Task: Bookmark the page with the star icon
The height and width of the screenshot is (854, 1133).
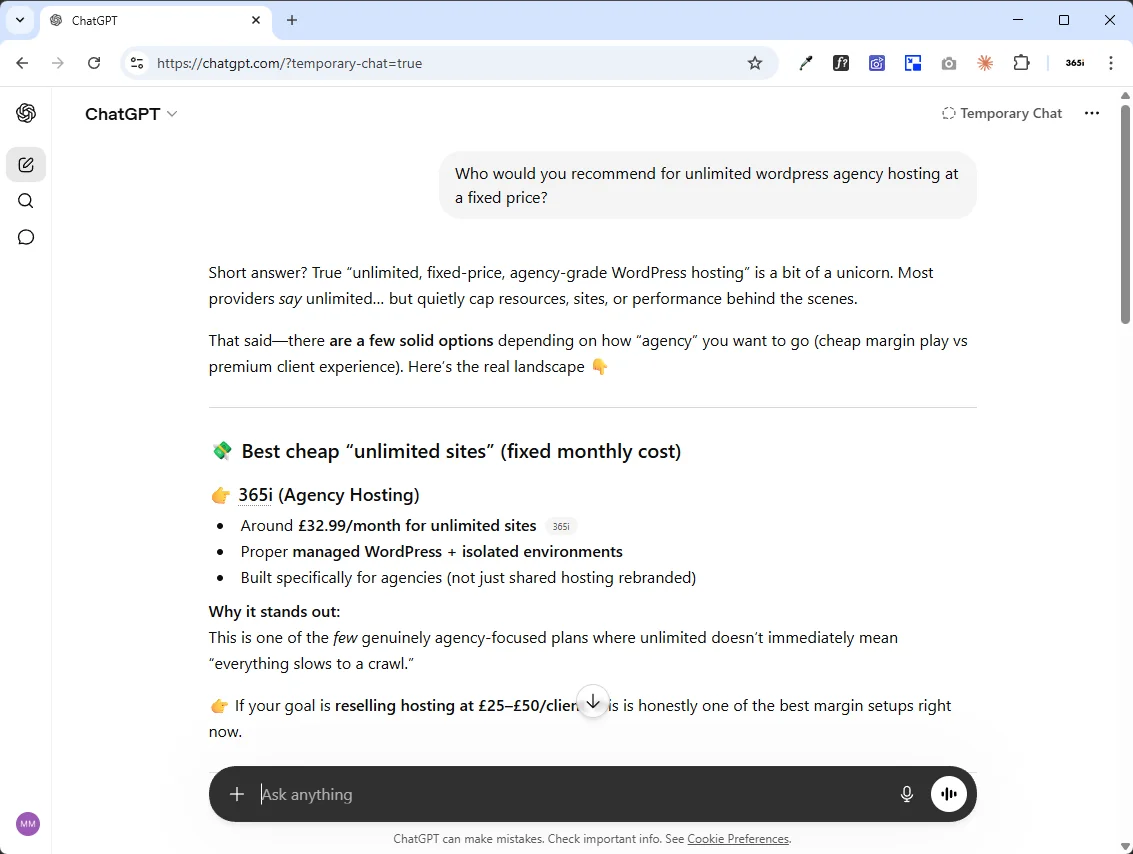Action: pyautogui.click(x=754, y=64)
